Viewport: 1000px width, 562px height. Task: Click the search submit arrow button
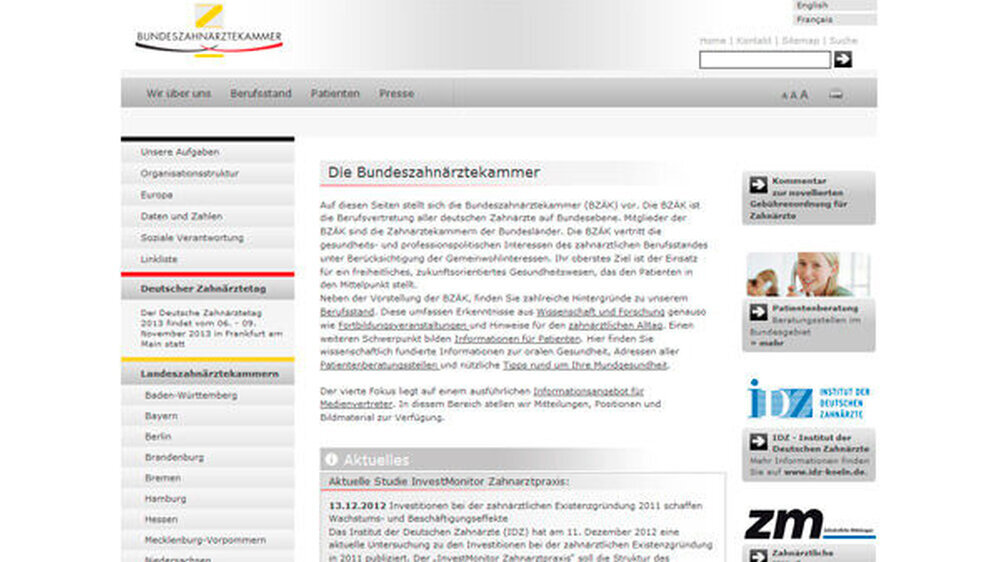(843, 60)
